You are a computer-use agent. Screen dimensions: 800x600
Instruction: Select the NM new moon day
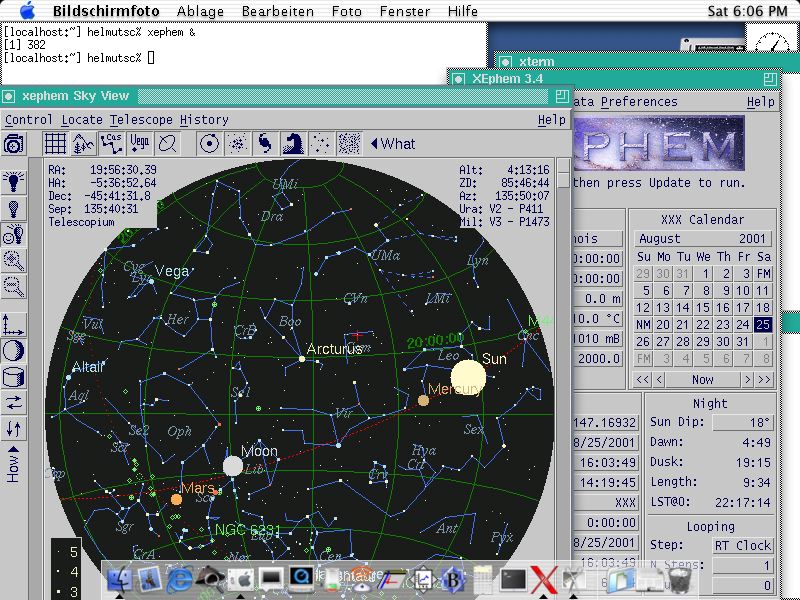click(643, 324)
